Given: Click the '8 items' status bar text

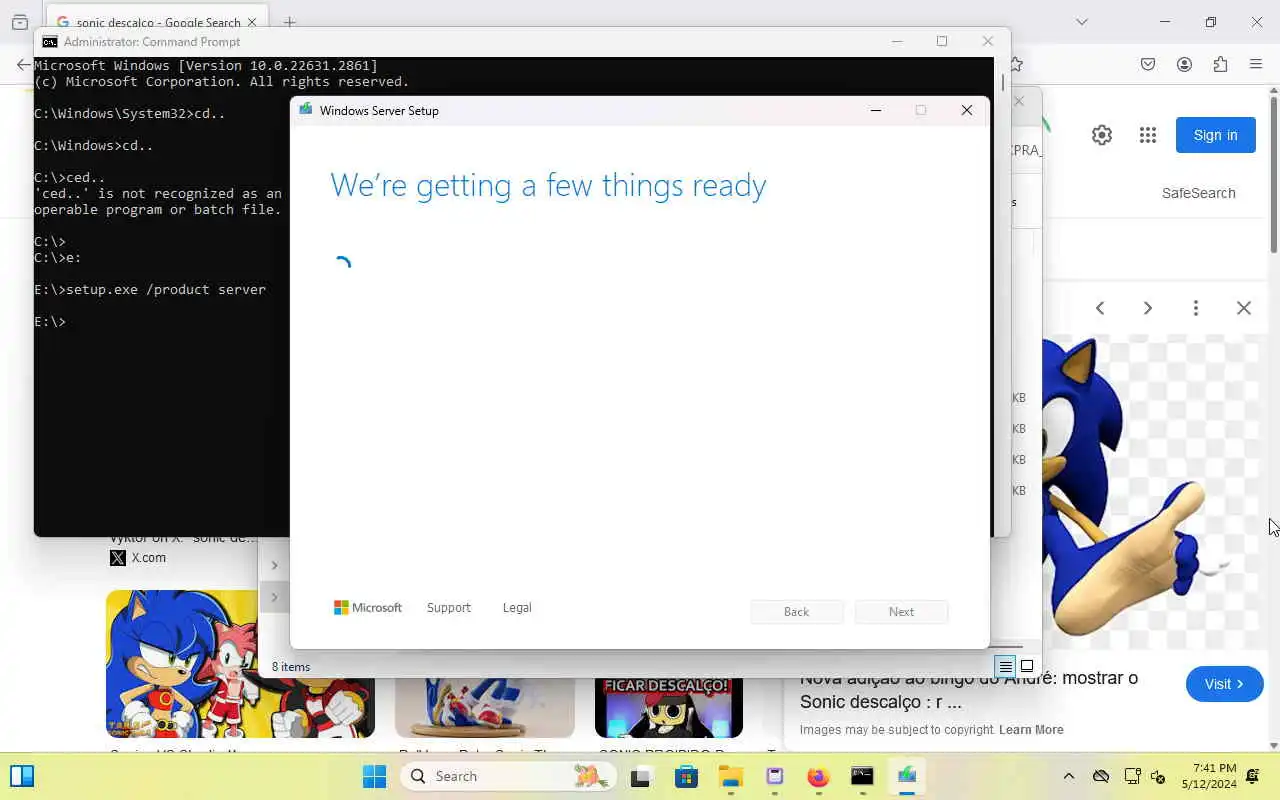Looking at the screenshot, I should tap(291, 666).
